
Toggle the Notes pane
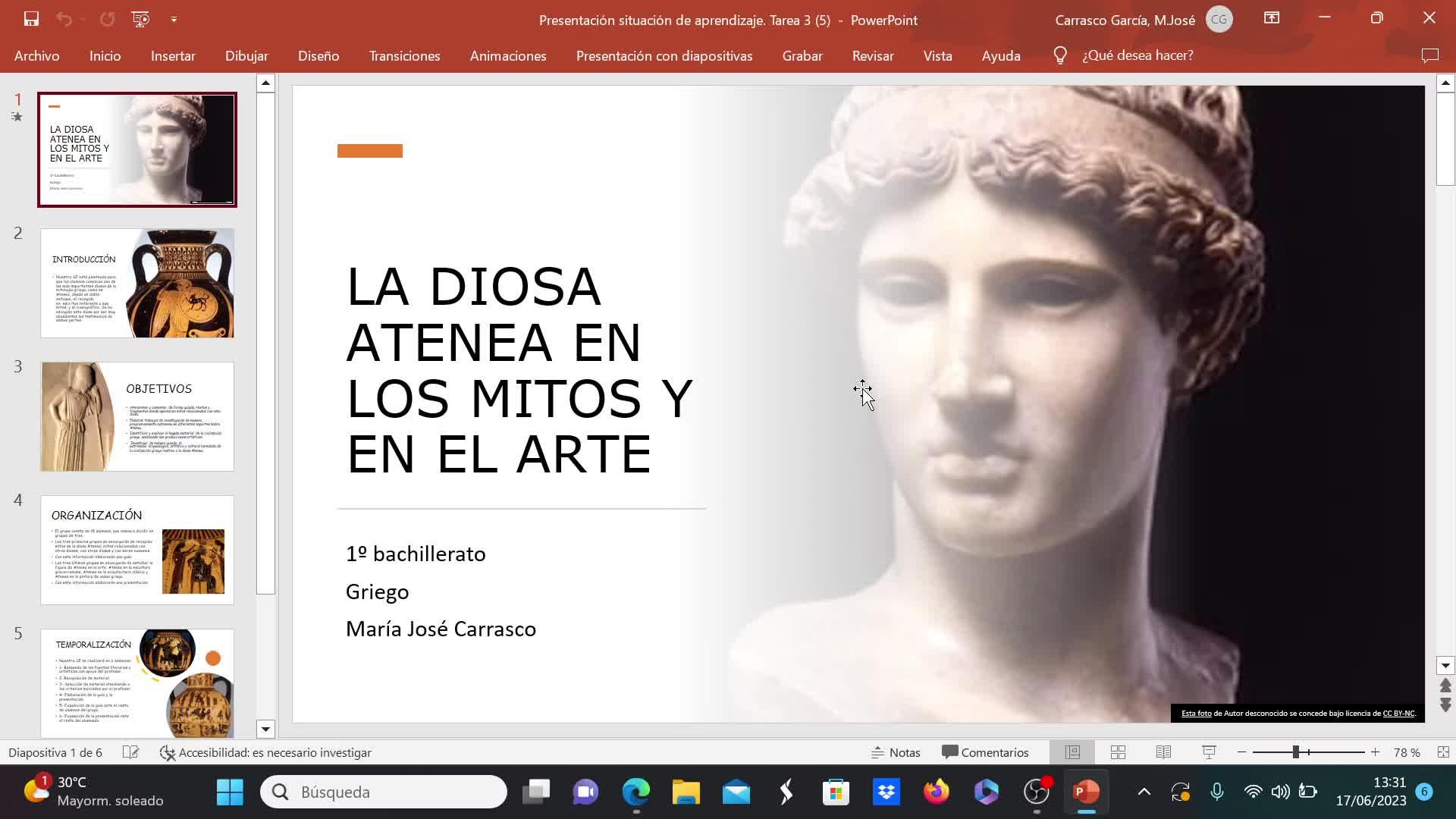896,752
